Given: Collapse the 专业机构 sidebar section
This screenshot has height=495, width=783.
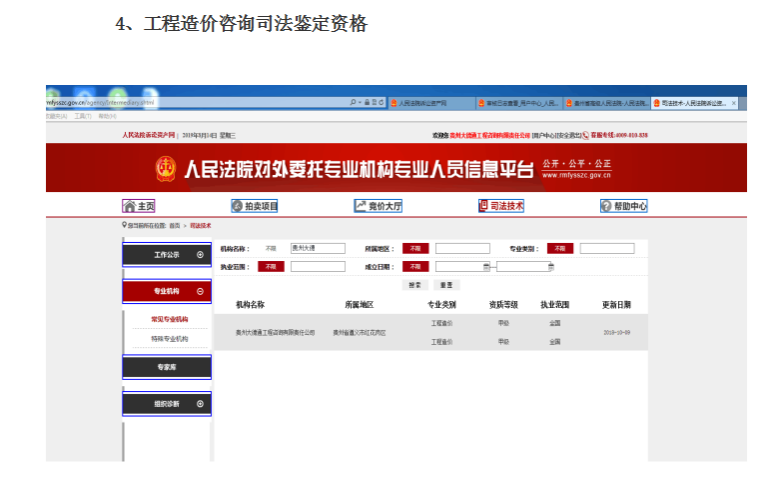Looking at the screenshot, I should [x=167, y=291].
